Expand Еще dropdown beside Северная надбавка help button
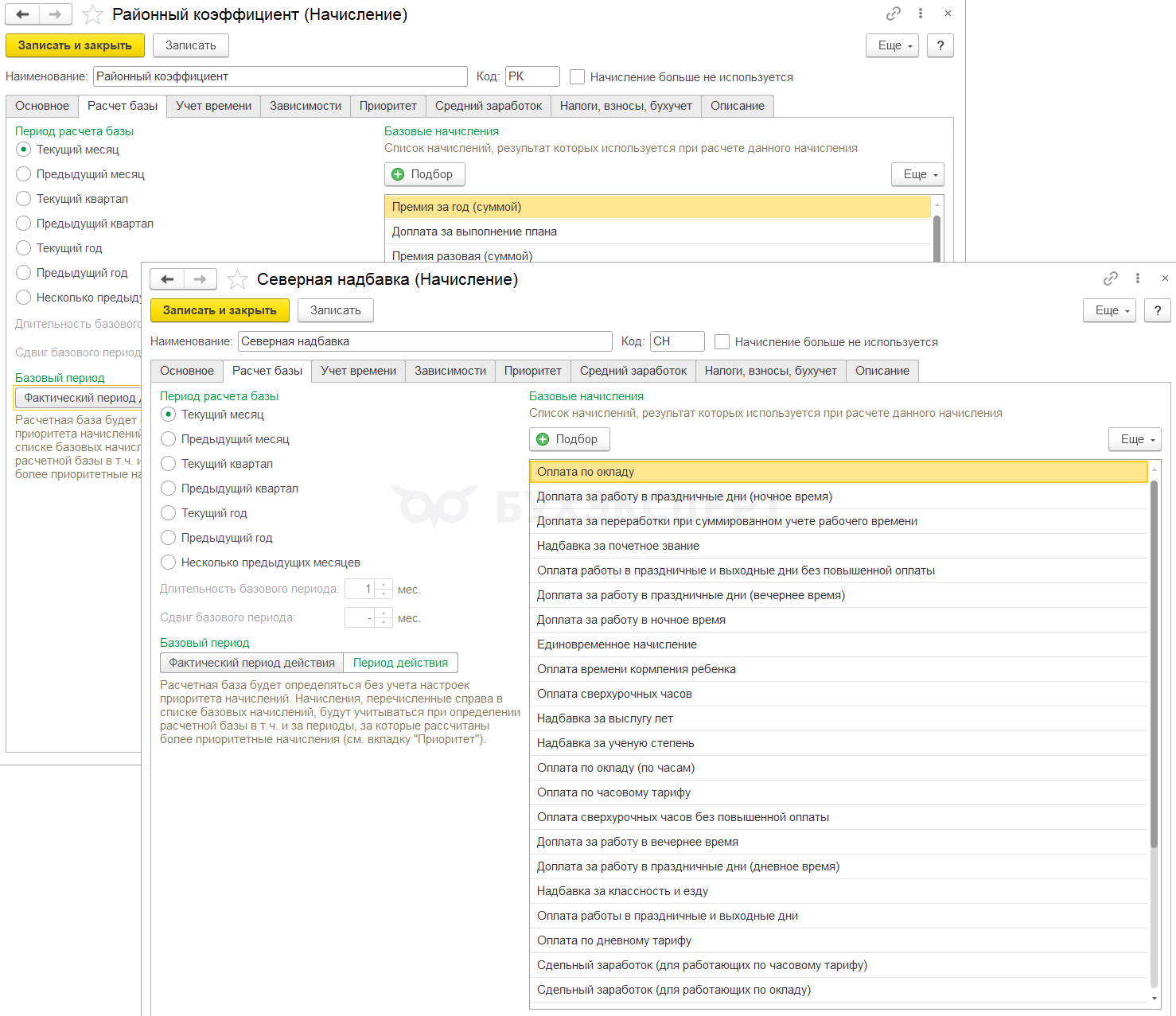Image resolution: width=1176 pixels, height=1016 pixels. pyautogui.click(x=1109, y=310)
